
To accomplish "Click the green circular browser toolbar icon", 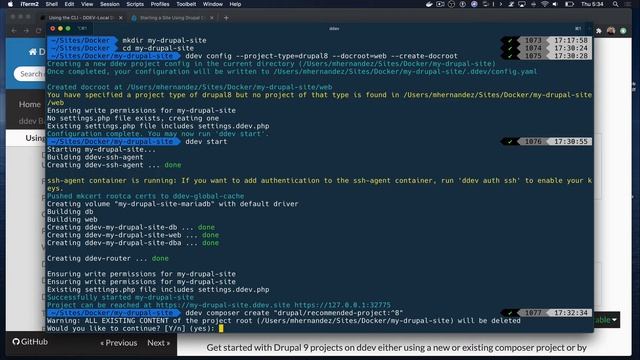I will [x=623, y=31].
